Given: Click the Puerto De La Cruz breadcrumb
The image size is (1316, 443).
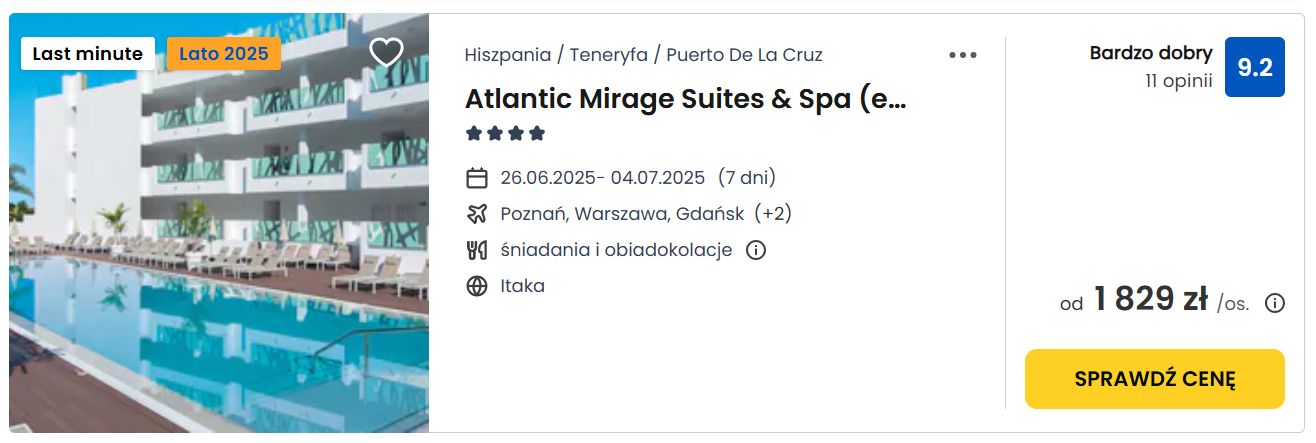Looking at the screenshot, I should [x=744, y=55].
